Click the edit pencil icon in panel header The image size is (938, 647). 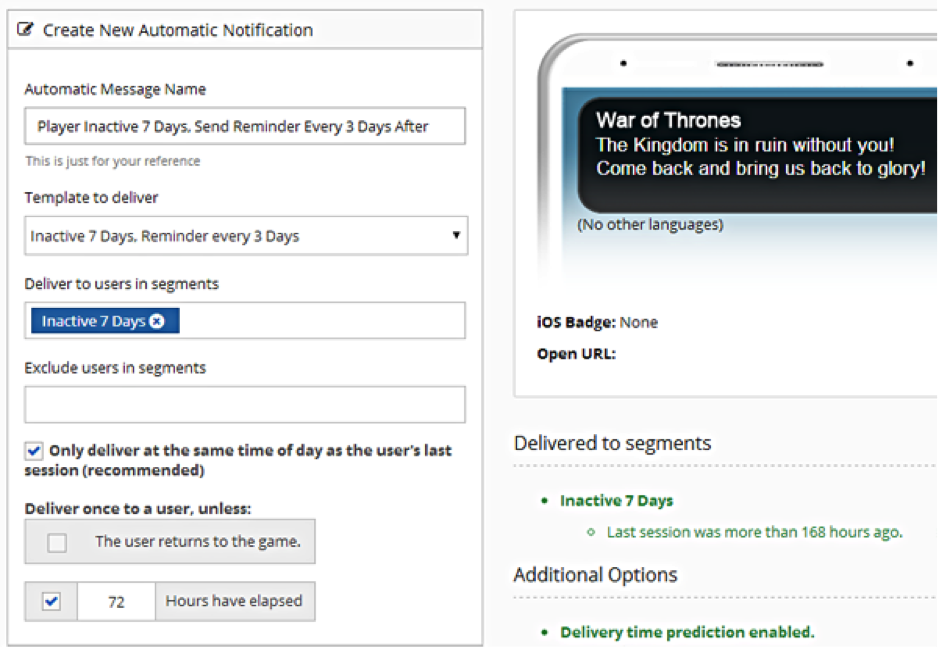click(x=26, y=30)
